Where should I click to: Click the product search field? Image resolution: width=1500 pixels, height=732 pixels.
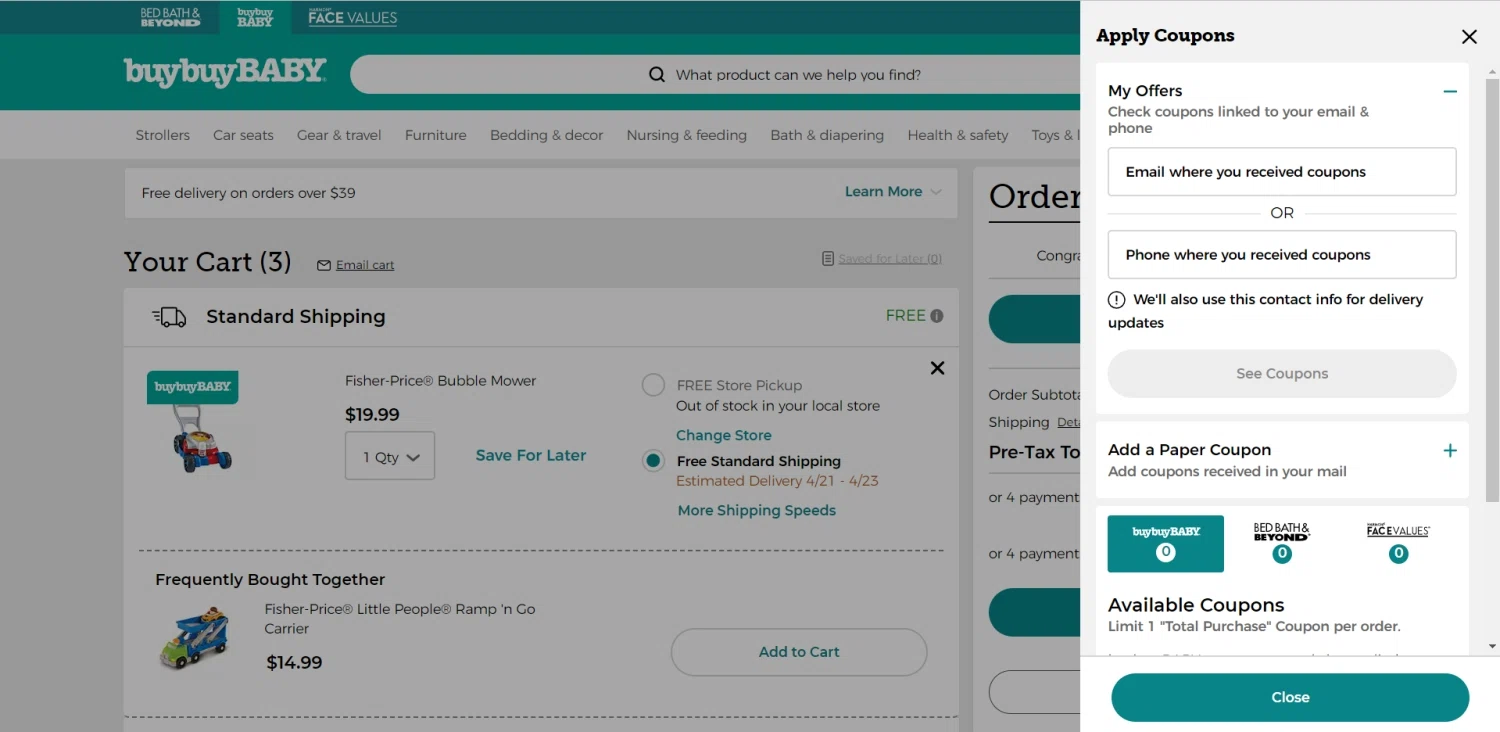[x=715, y=75]
